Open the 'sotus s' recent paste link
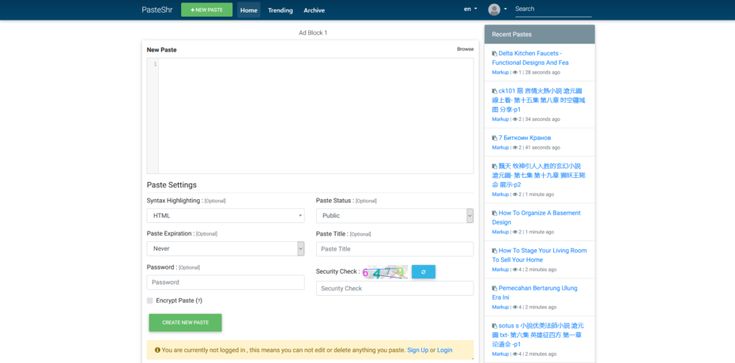735x363 pixels. tap(538, 334)
